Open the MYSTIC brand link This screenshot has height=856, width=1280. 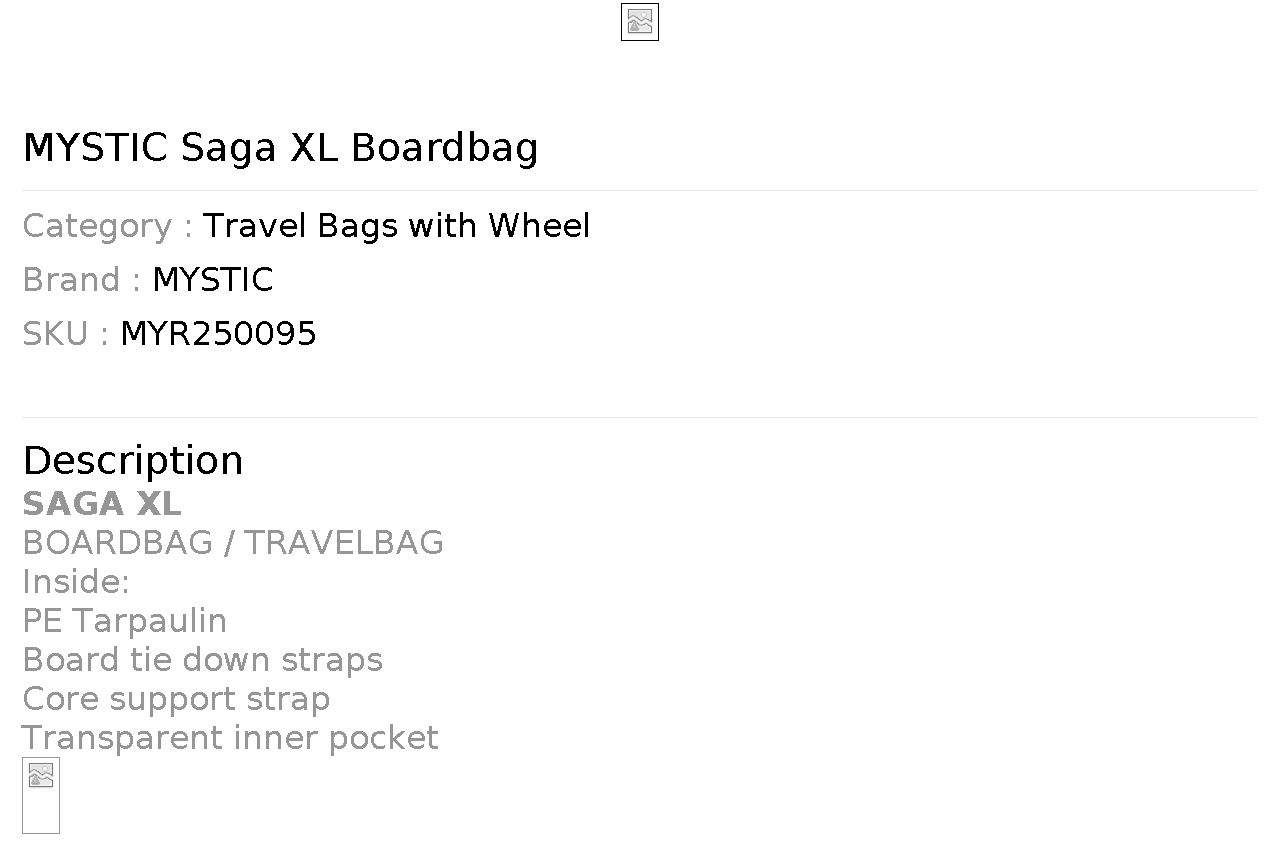tap(212, 280)
